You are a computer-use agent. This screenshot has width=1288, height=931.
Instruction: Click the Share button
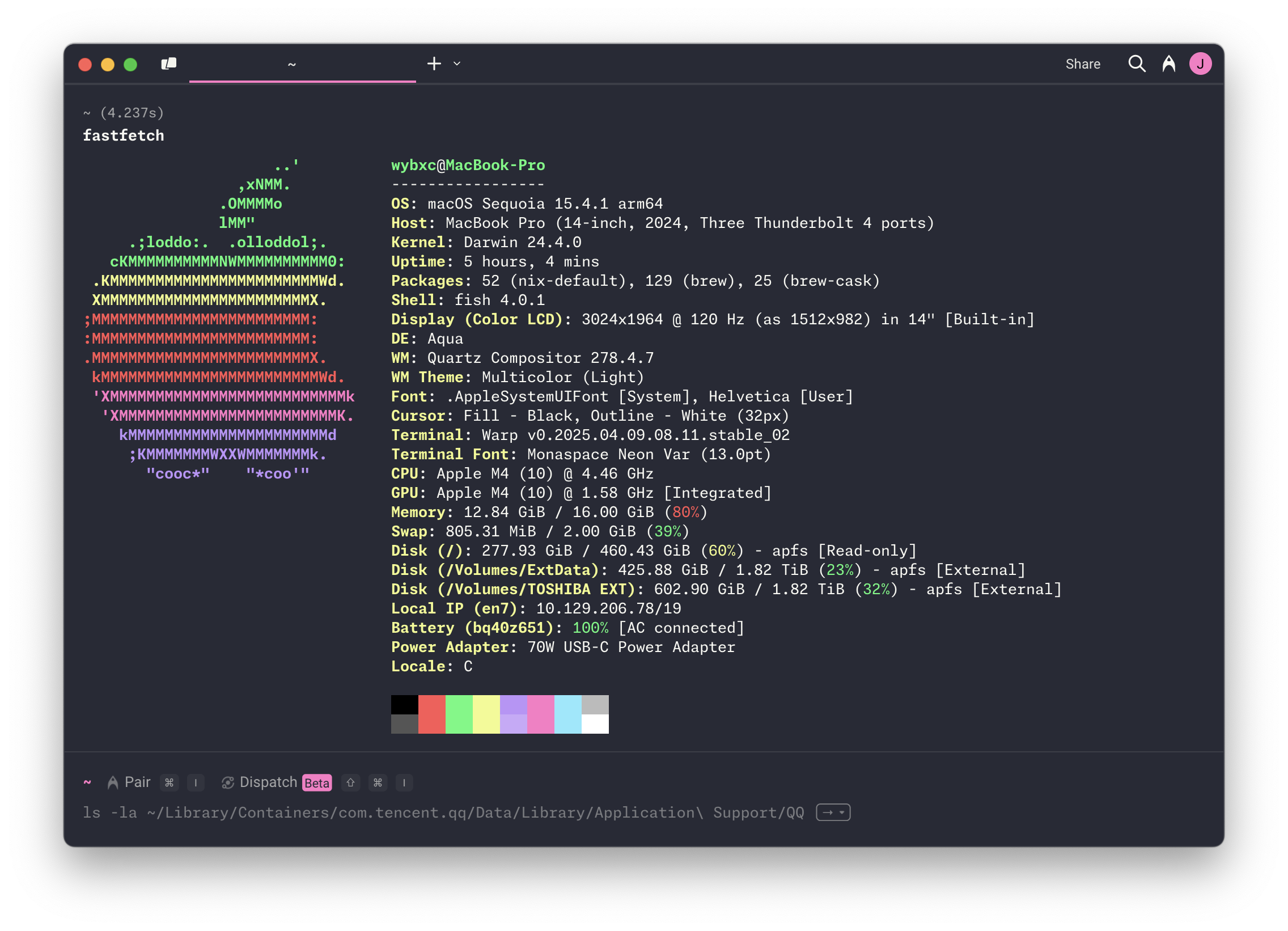click(x=1082, y=64)
